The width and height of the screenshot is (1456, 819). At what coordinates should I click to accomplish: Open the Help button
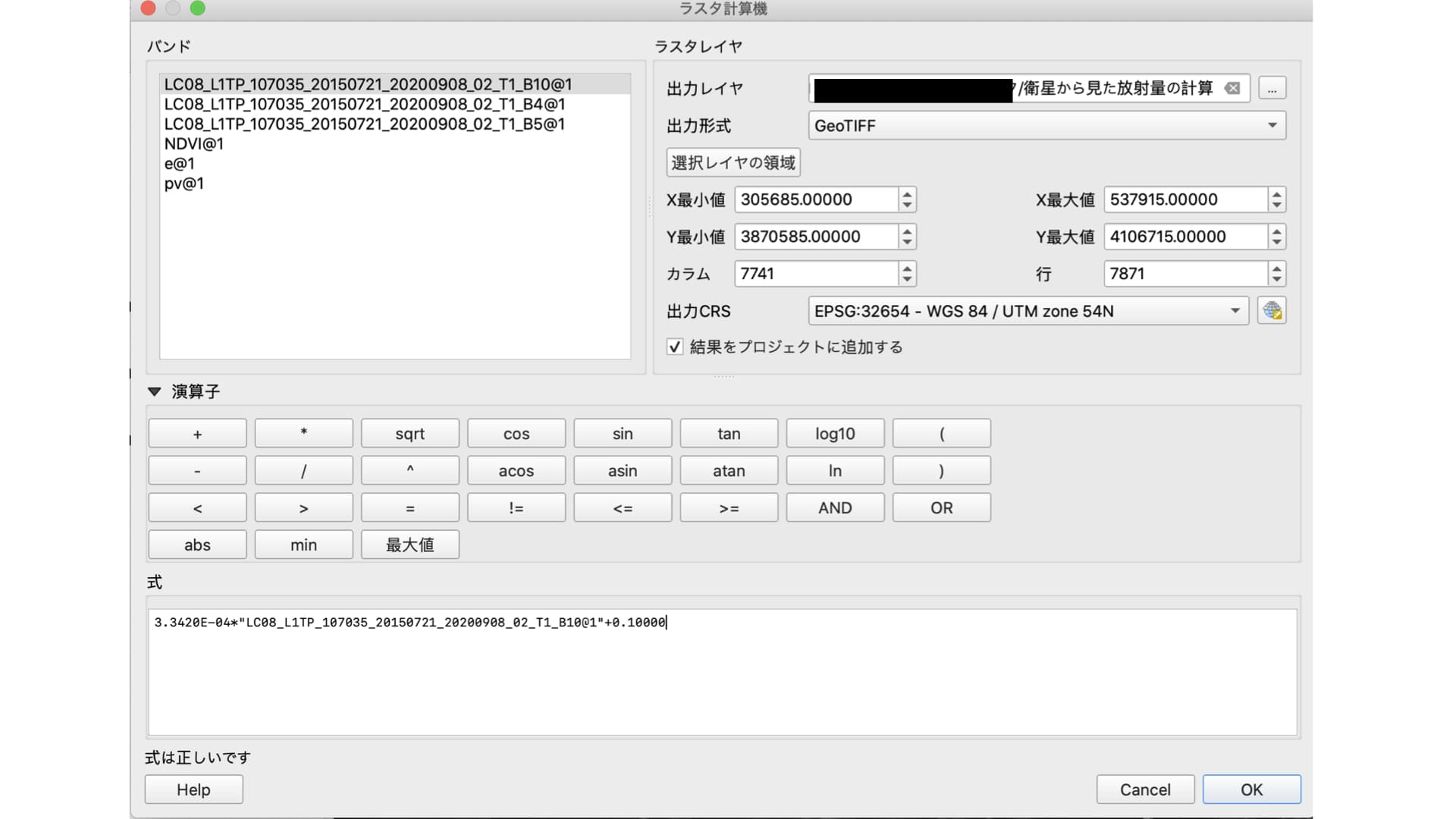(193, 789)
